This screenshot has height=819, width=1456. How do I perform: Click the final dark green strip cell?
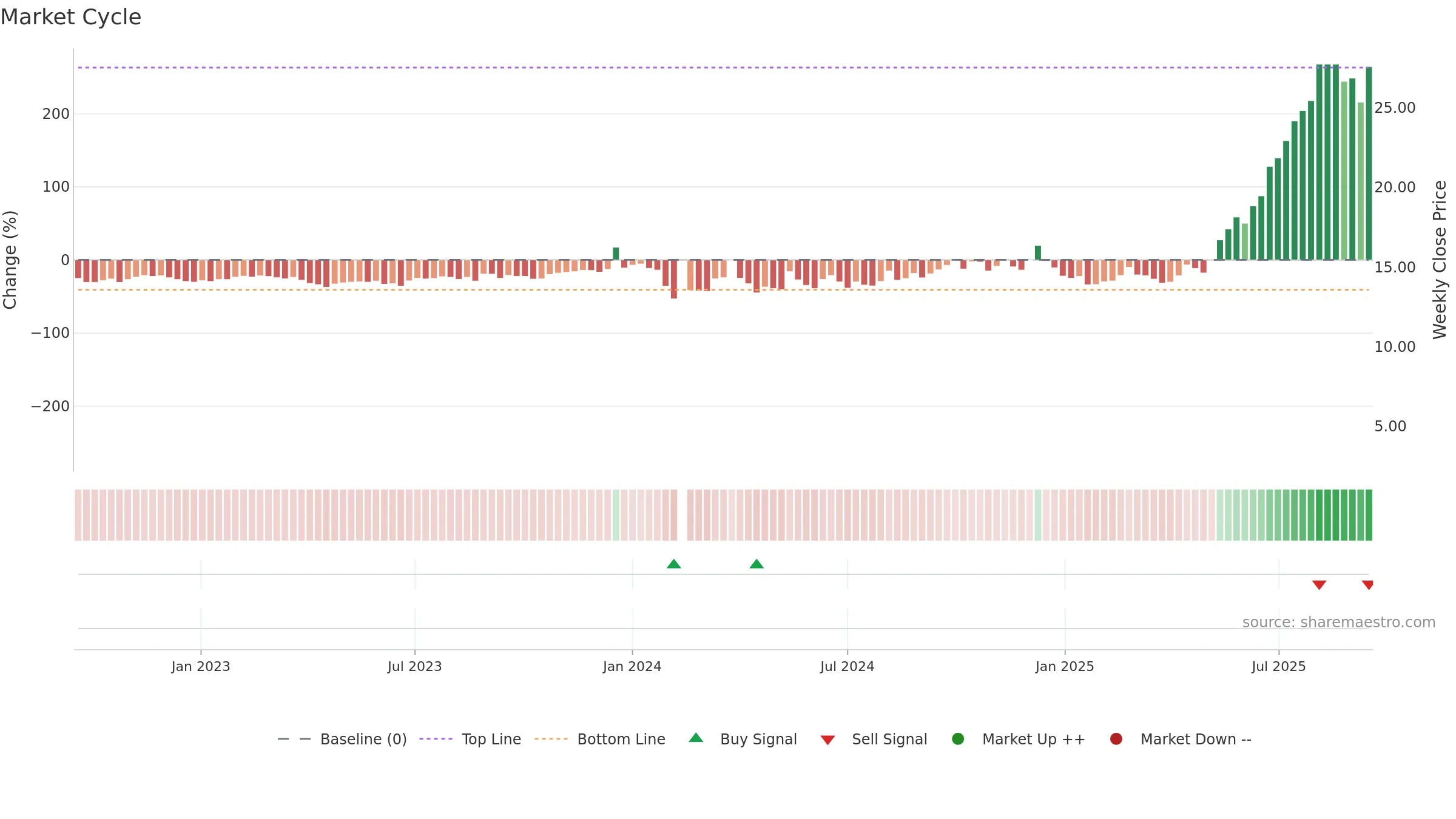[x=1369, y=515]
